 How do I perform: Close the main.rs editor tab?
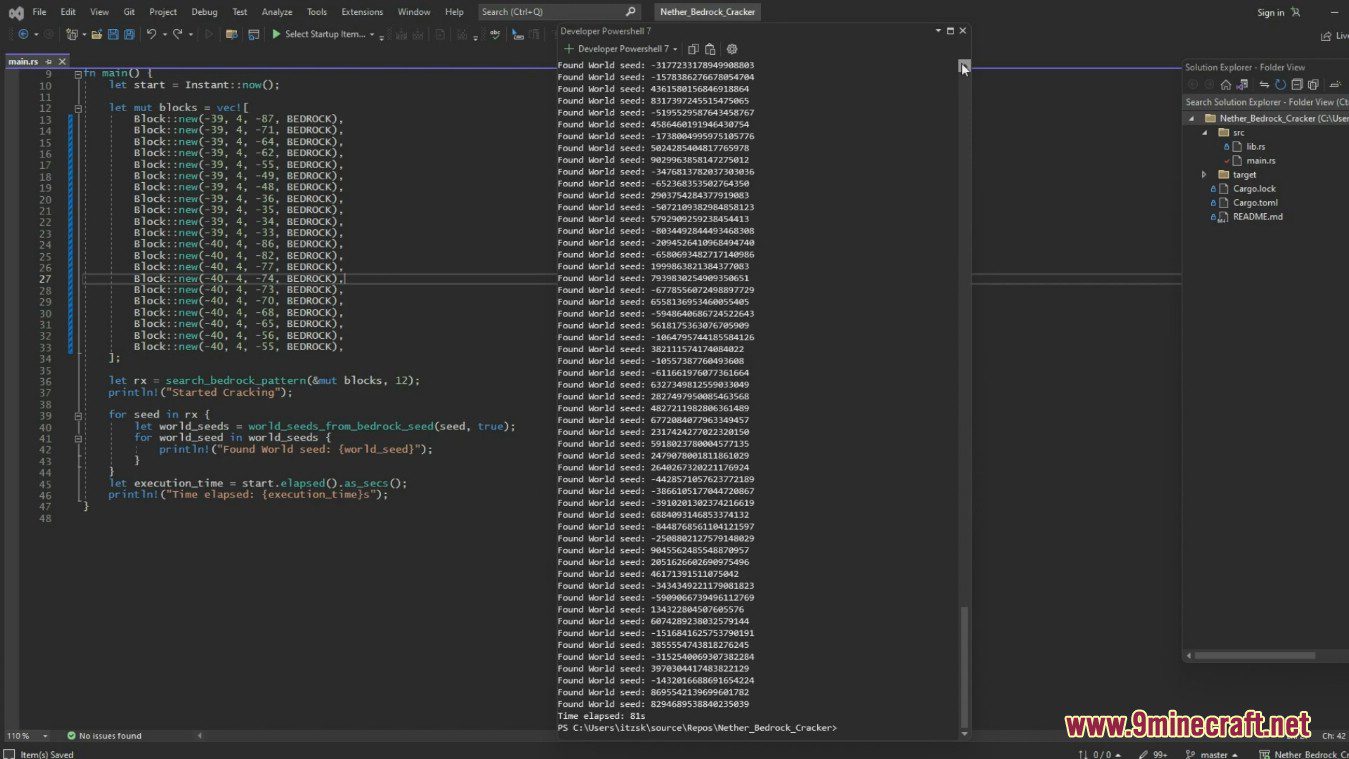click(62, 62)
